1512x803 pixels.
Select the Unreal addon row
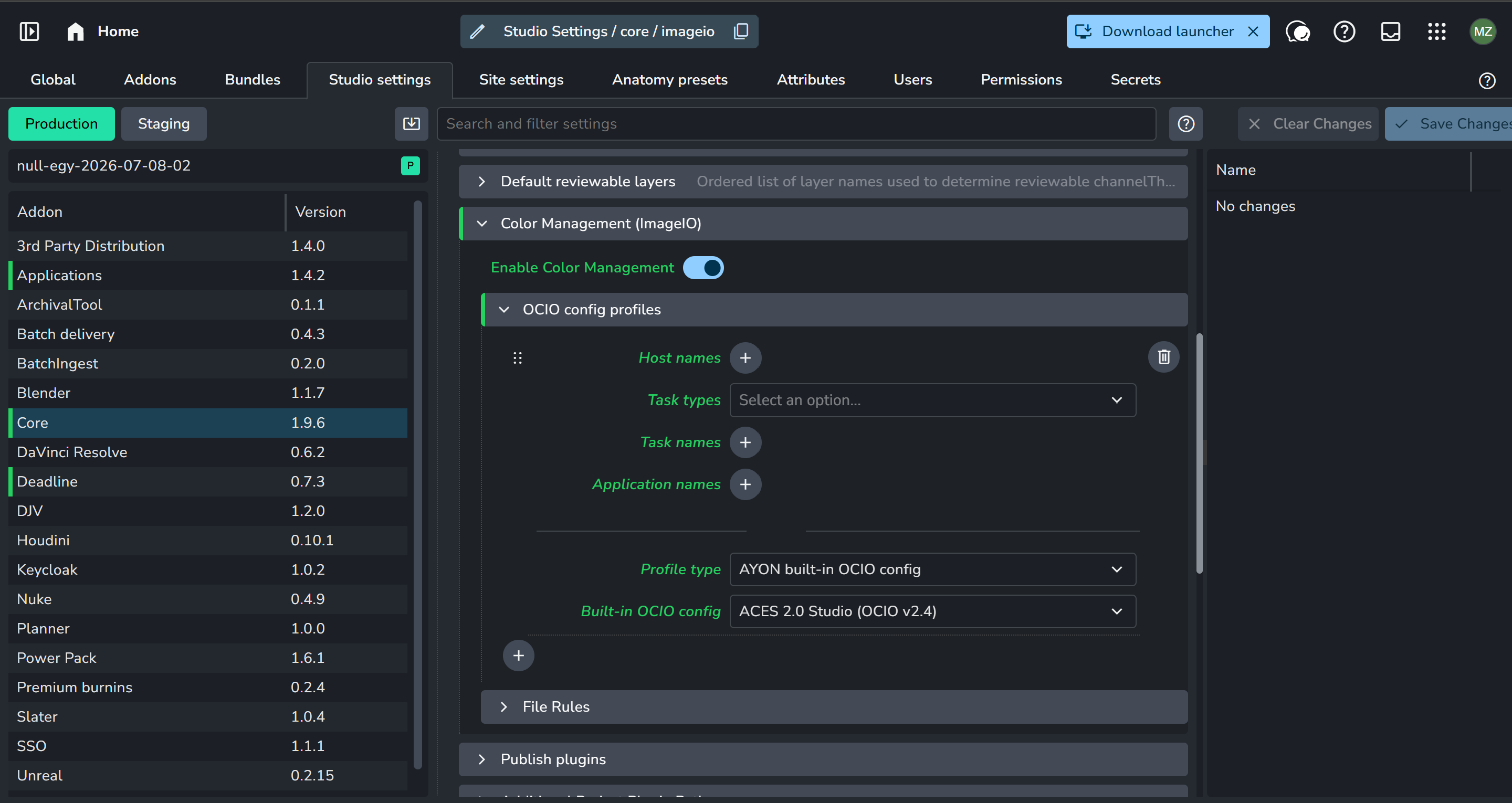click(208, 776)
